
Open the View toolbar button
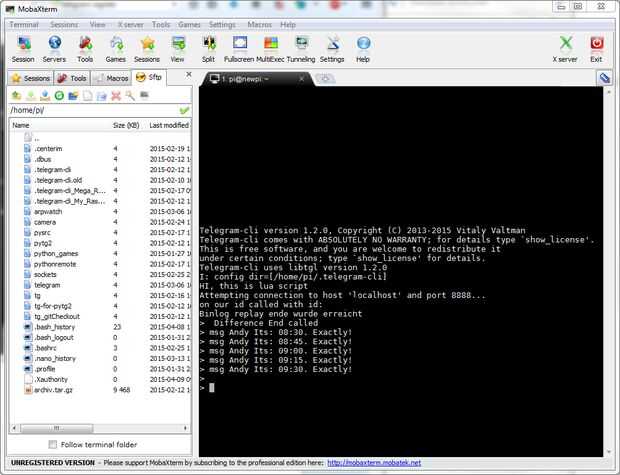tap(178, 49)
